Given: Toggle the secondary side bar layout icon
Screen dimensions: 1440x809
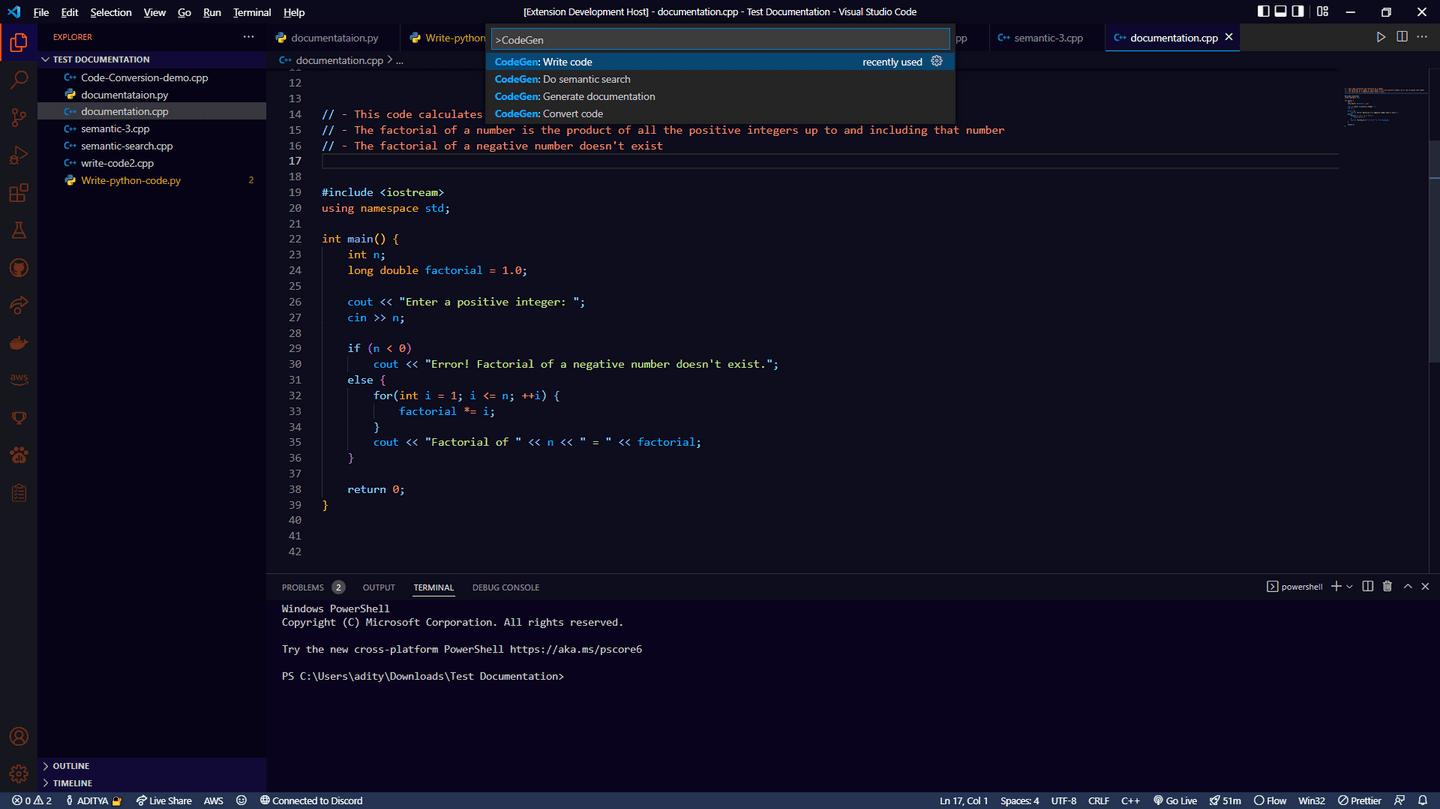Looking at the screenshot, I should [1298, 12].
